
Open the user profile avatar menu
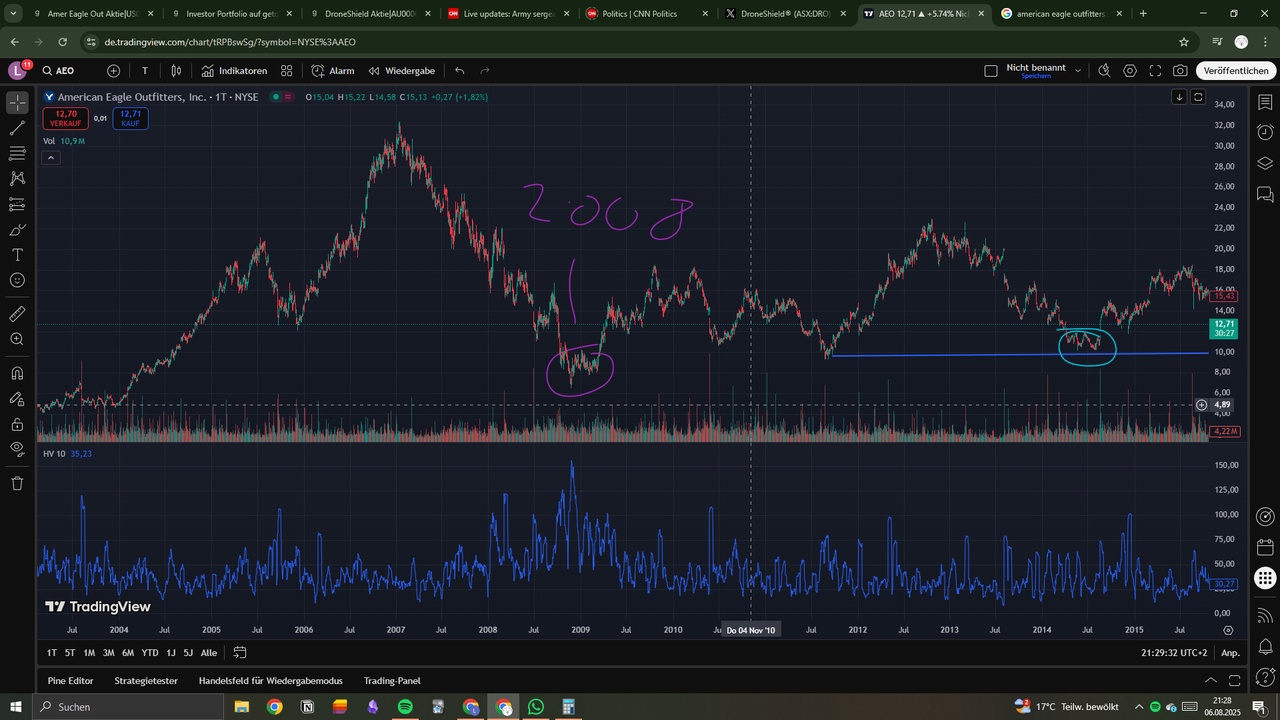[18, 70]
